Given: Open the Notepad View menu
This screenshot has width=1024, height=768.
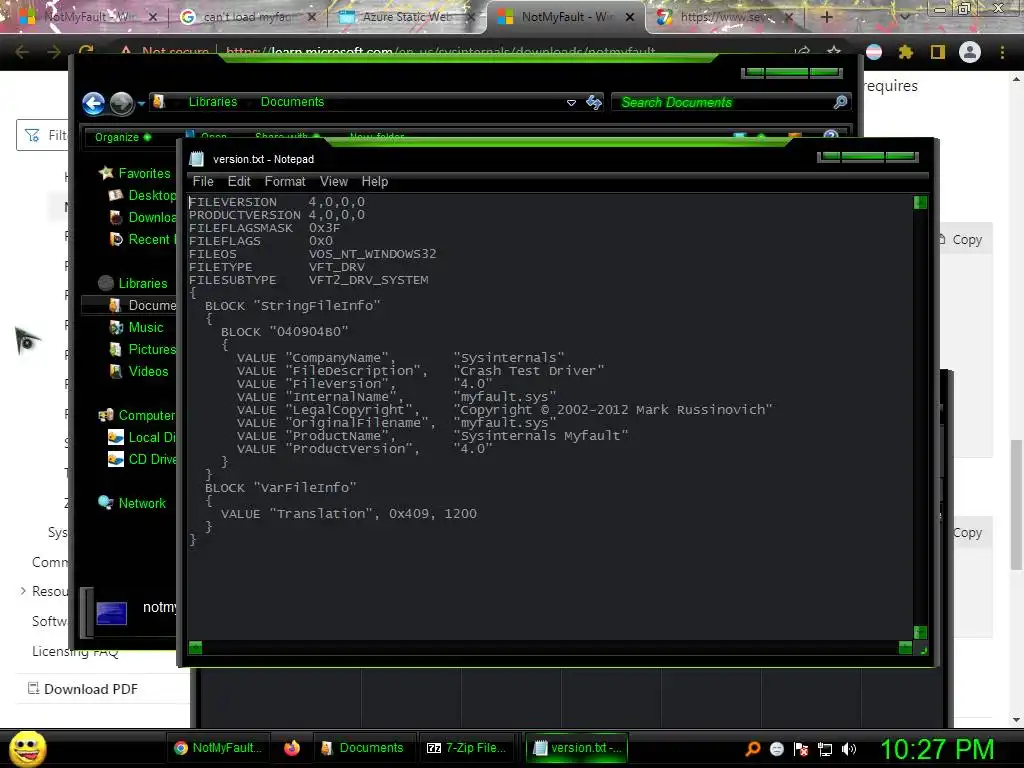Looking at the screenshot, I should [x=334, y=182].
